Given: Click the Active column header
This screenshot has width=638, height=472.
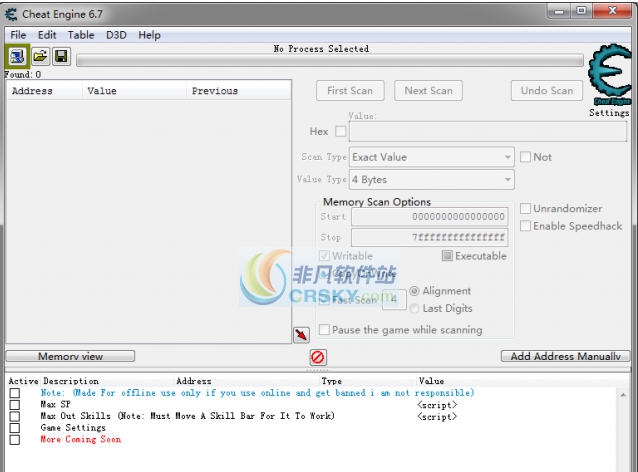Looking at the screenshot, I should pyautogui.click(x=23, y=381).
